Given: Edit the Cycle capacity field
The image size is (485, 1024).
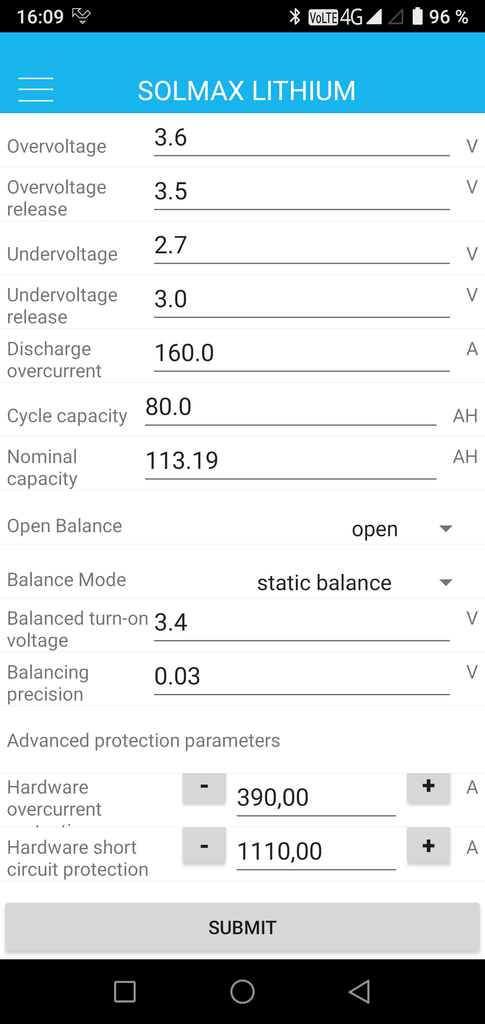Looking at the screenshot, I should pyautogui.click(x=290, y=408).
